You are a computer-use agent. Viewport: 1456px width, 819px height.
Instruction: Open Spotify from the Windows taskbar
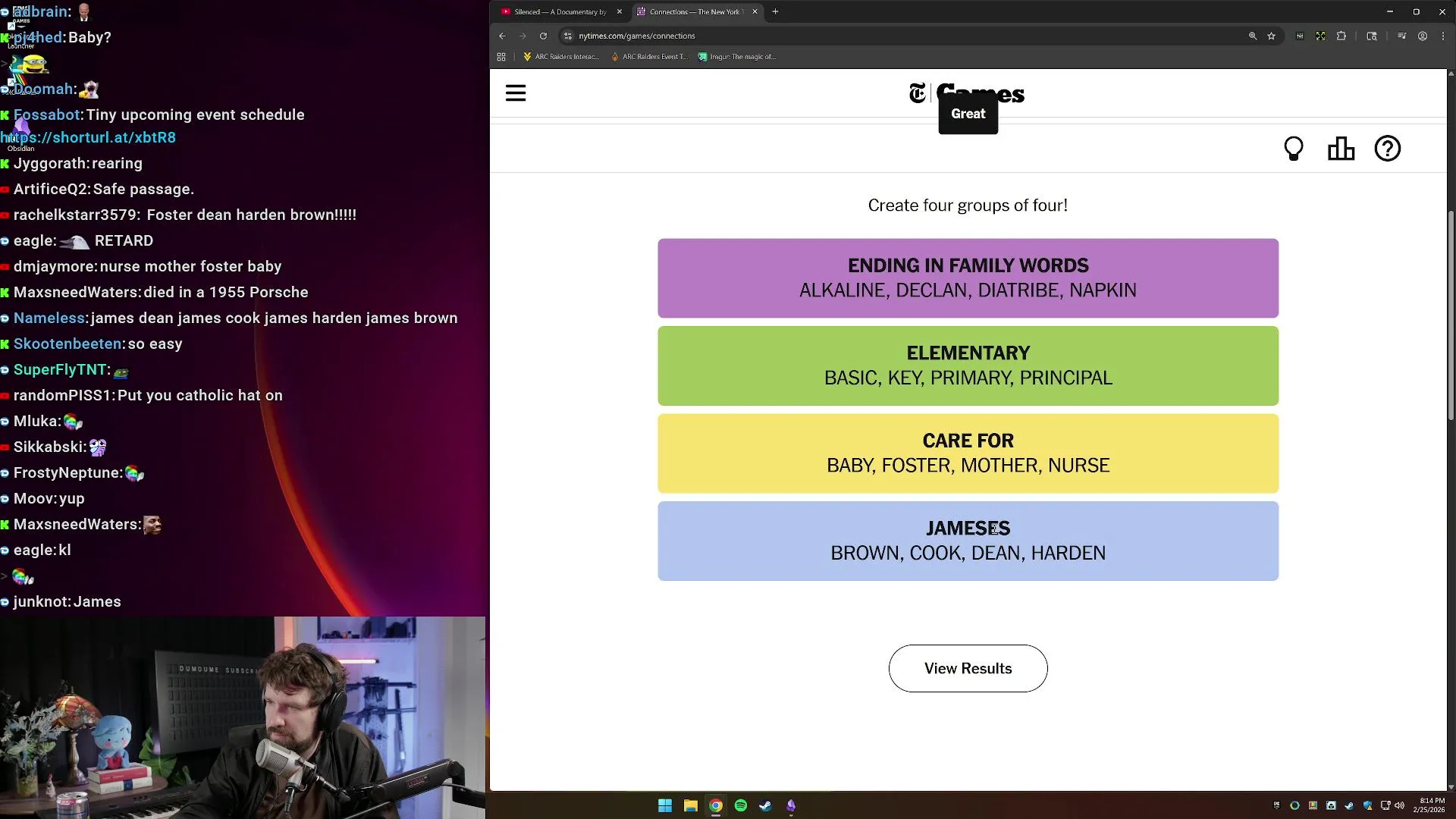point(741,805)
